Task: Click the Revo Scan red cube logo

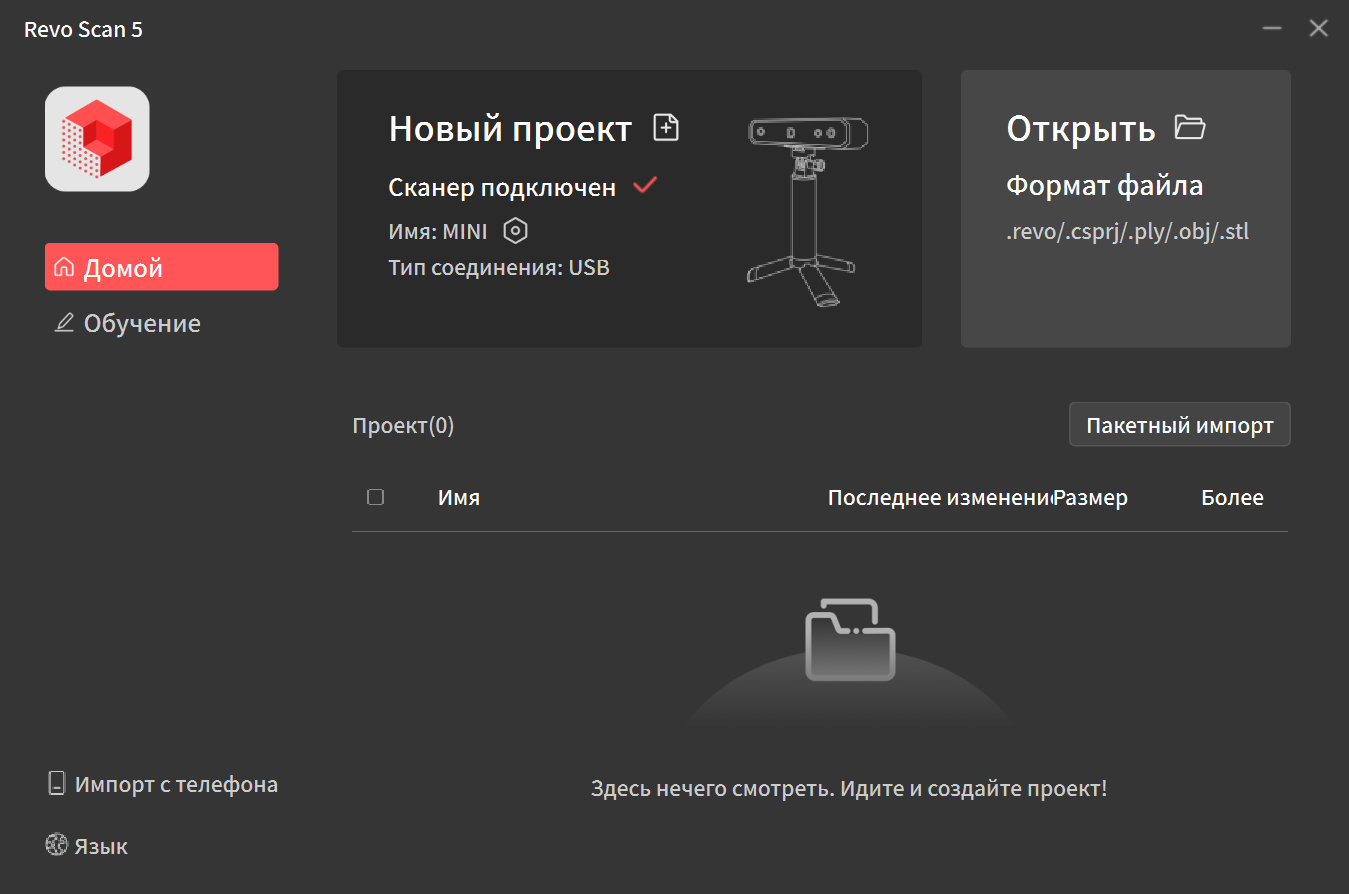Action: point(97,139)
